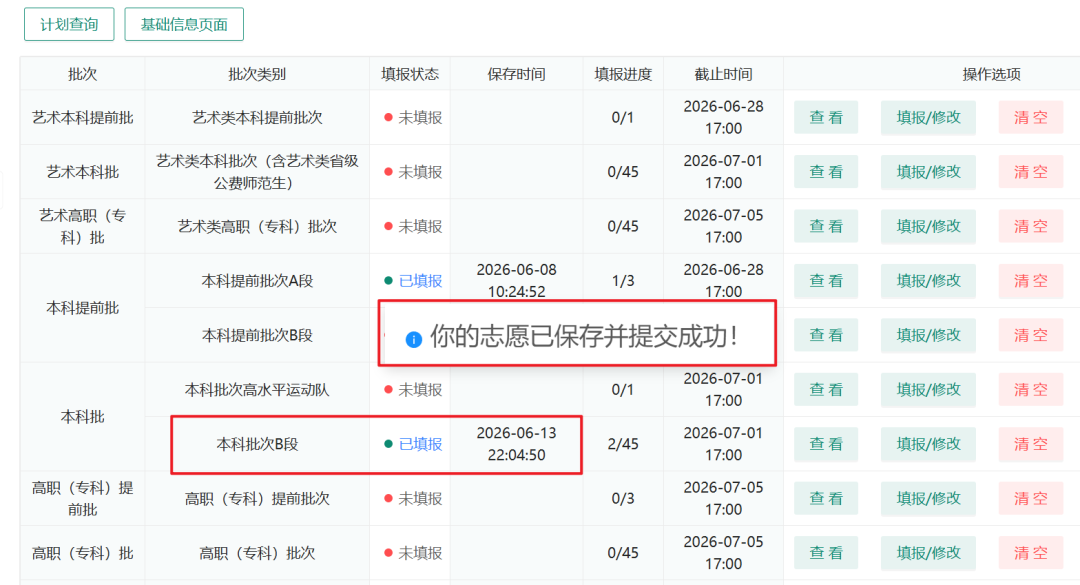Click the 截止时间 column header
The width and height of the screenshot is (1080, 585).
point(723,74)
